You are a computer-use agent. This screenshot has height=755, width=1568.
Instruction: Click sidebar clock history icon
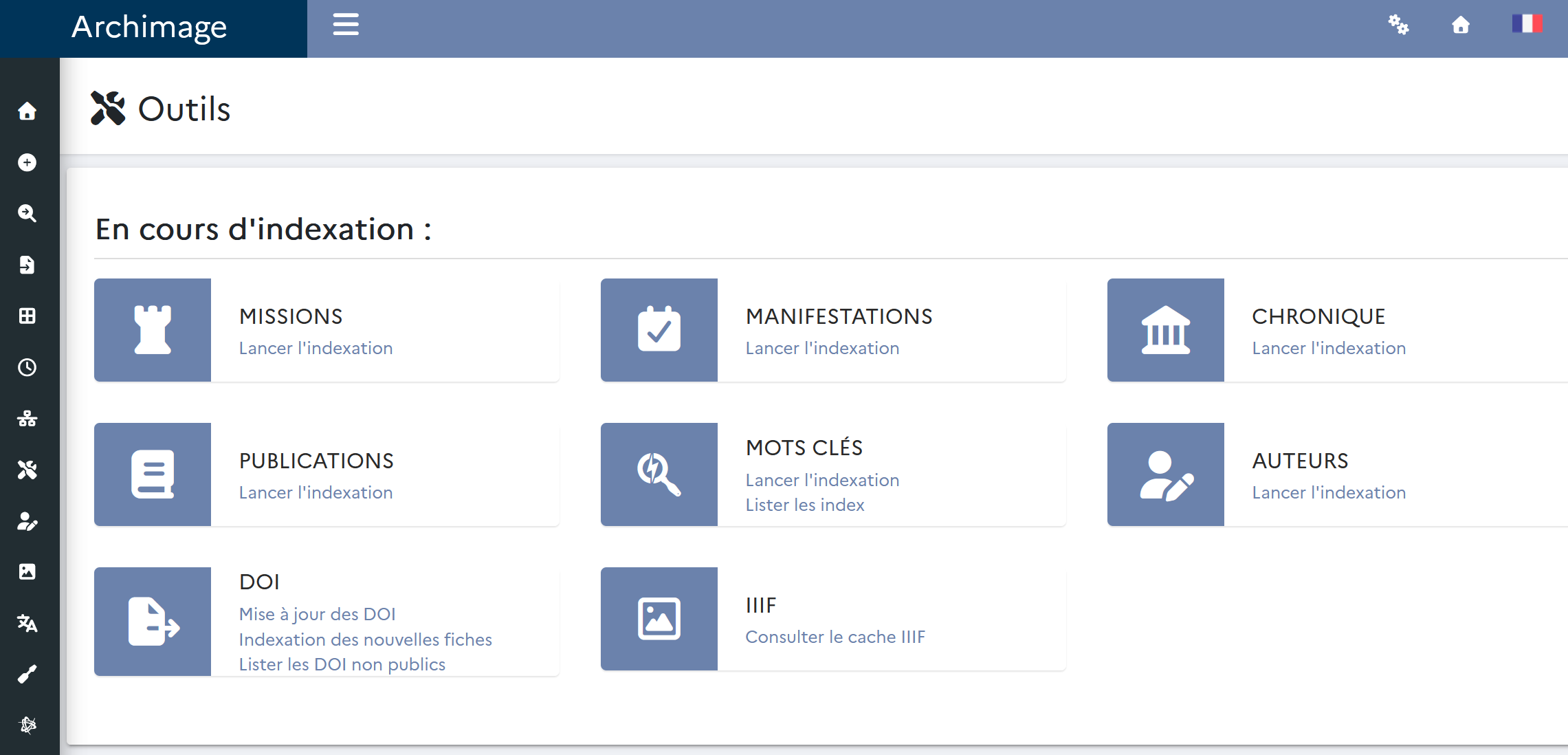click(27, 367)
